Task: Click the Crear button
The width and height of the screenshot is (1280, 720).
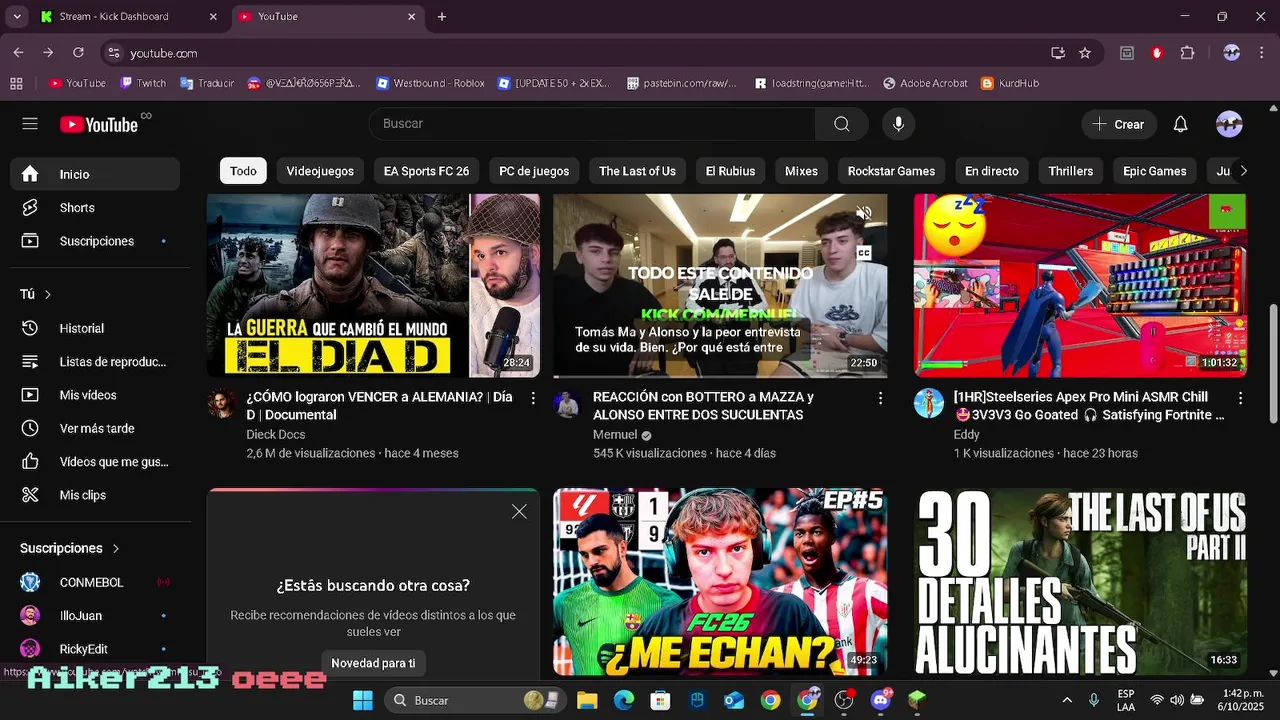Action: [x=1119, y=124]
